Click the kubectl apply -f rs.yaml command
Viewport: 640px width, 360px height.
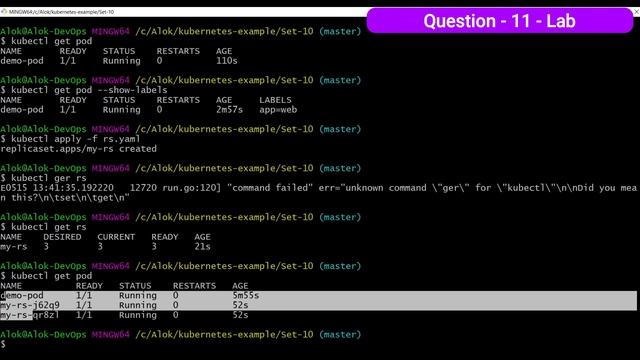[76, 139]
